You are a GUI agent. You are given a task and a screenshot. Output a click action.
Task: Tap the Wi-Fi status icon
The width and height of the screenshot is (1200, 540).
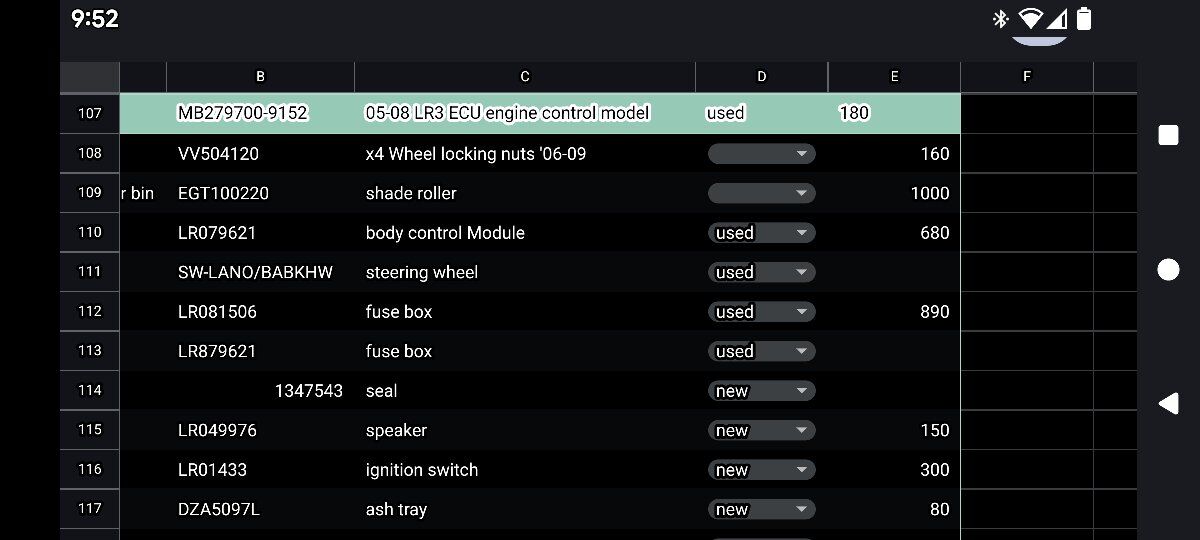coord(1030,19)
